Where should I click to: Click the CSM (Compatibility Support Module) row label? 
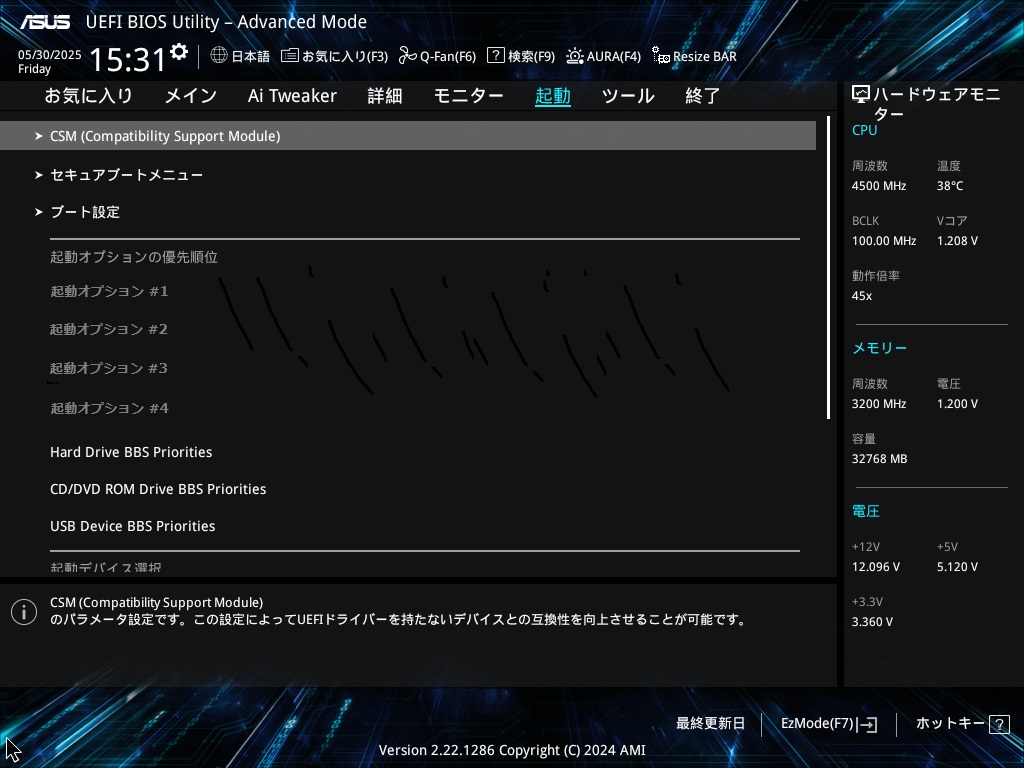tap(165, 136)
